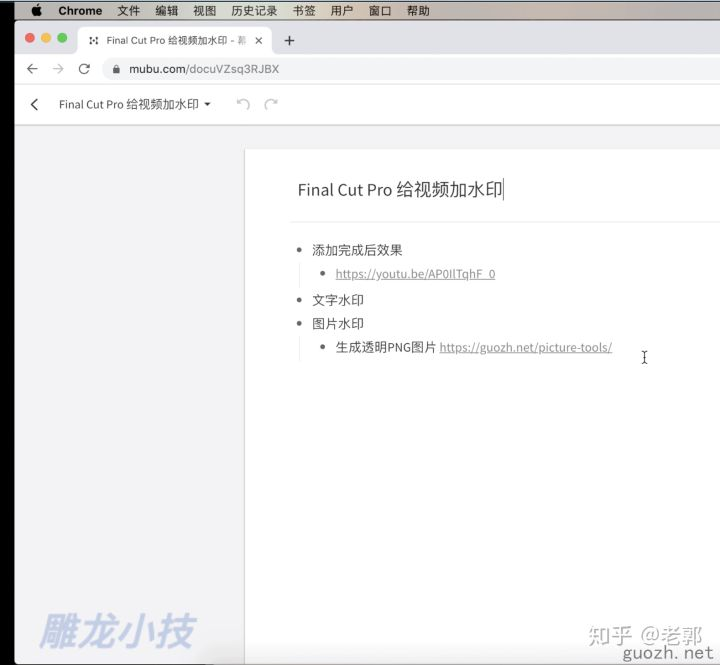720x665 pixels.
Task: Open the 历史记录 menu
Action: click(254, 11)
